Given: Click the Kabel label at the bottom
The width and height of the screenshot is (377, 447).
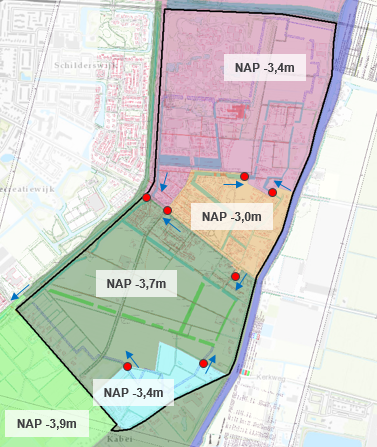Looking at the screenshot, I should [120, 439].
